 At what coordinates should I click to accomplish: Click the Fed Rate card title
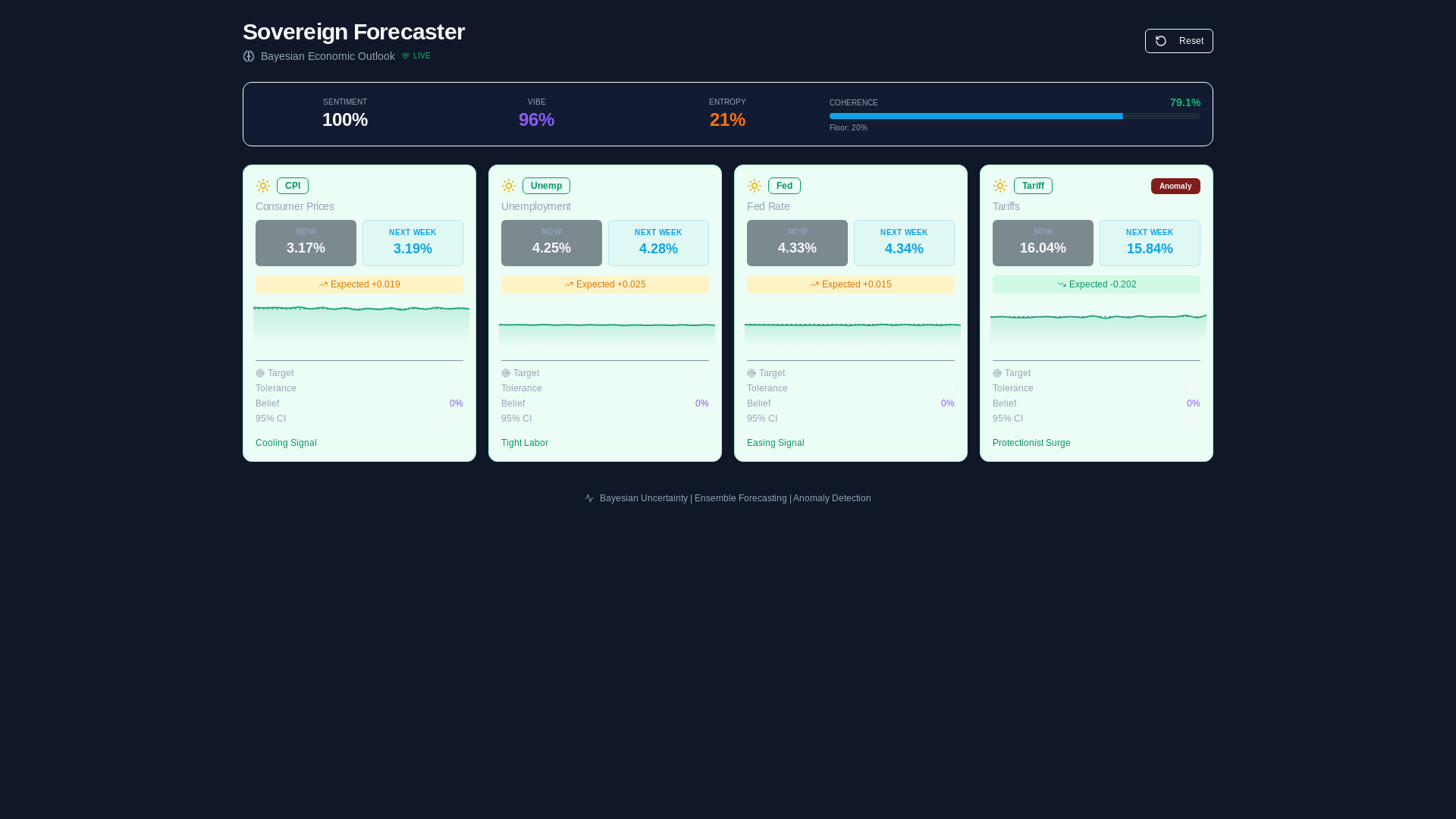(768, 206)
